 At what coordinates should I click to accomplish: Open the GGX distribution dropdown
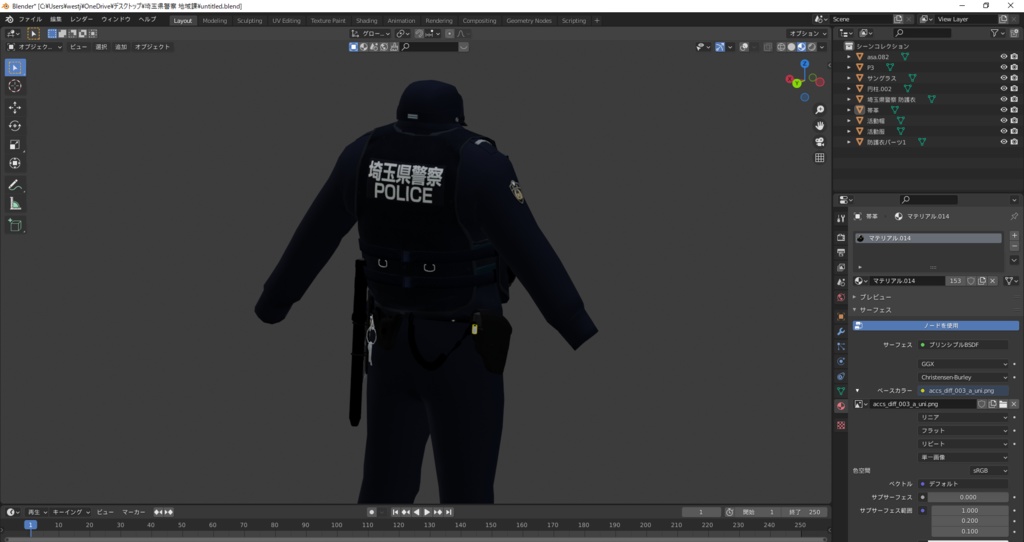[x=963, y=364]
